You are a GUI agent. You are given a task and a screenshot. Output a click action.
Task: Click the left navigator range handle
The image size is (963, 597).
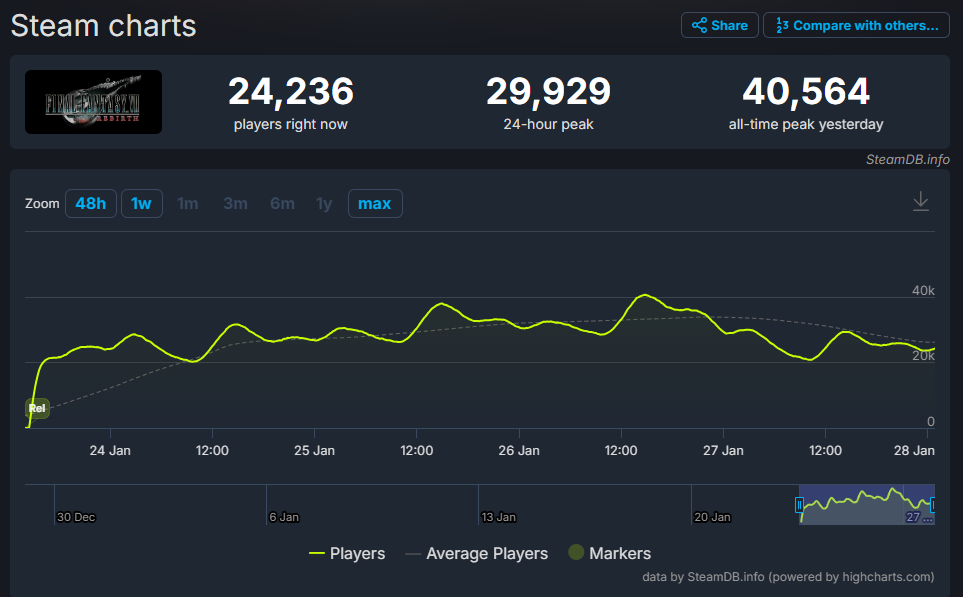[799, 505]
